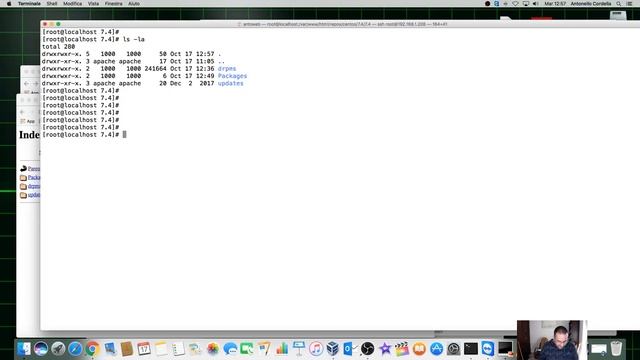The width and height of the screenshot is (640, 360).
Task: Click the 'drpms' directory name in terminal
Action: [x=227, y=69]
